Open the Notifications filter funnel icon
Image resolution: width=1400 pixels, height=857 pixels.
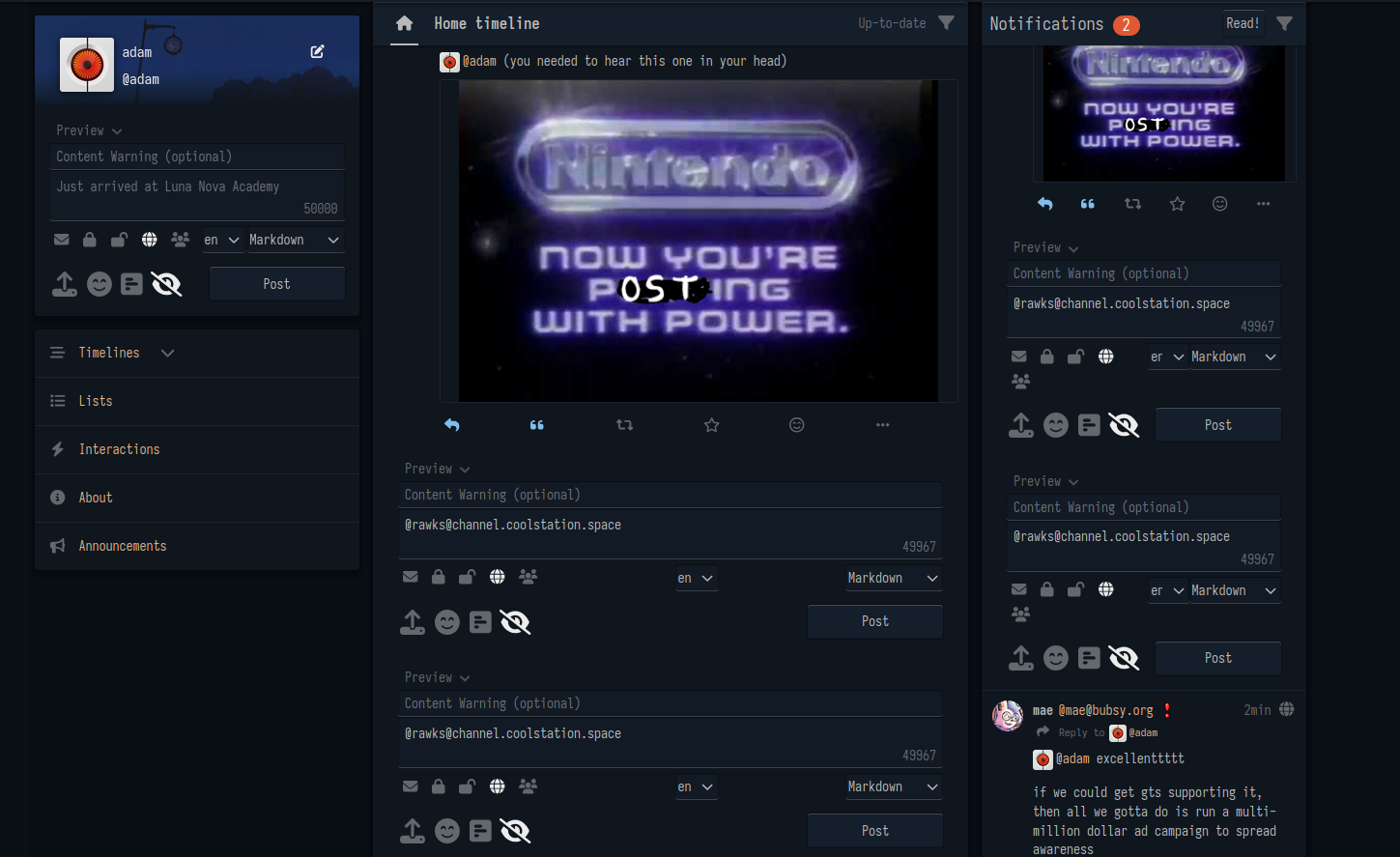1284,23
